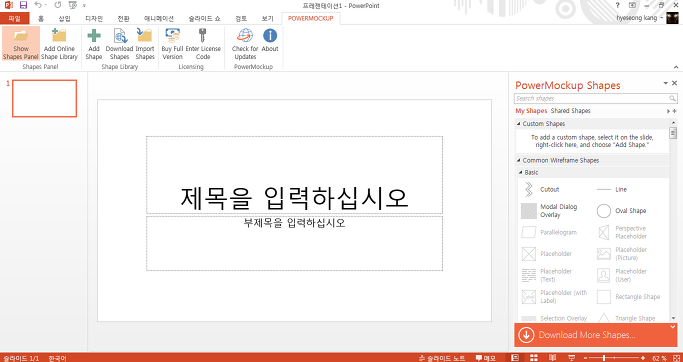Start slideshow from beginning via quick access icon
Viewport: 683px width, 362px height.
[x=73, y=5]
